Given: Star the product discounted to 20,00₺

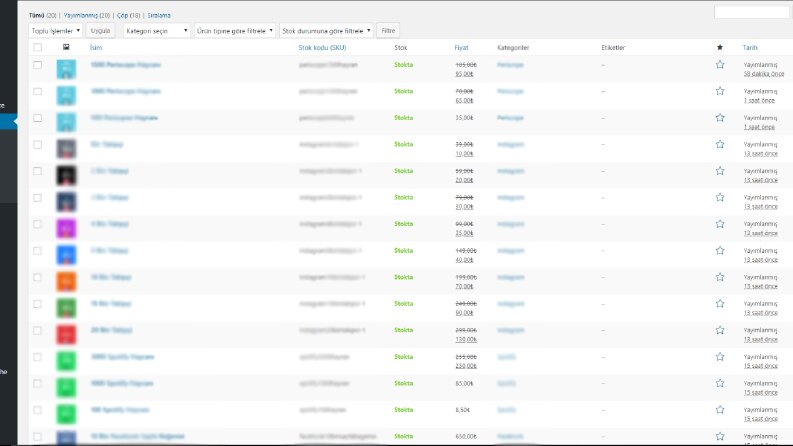Looking at the screenshot, I should (x=720, y=171).
